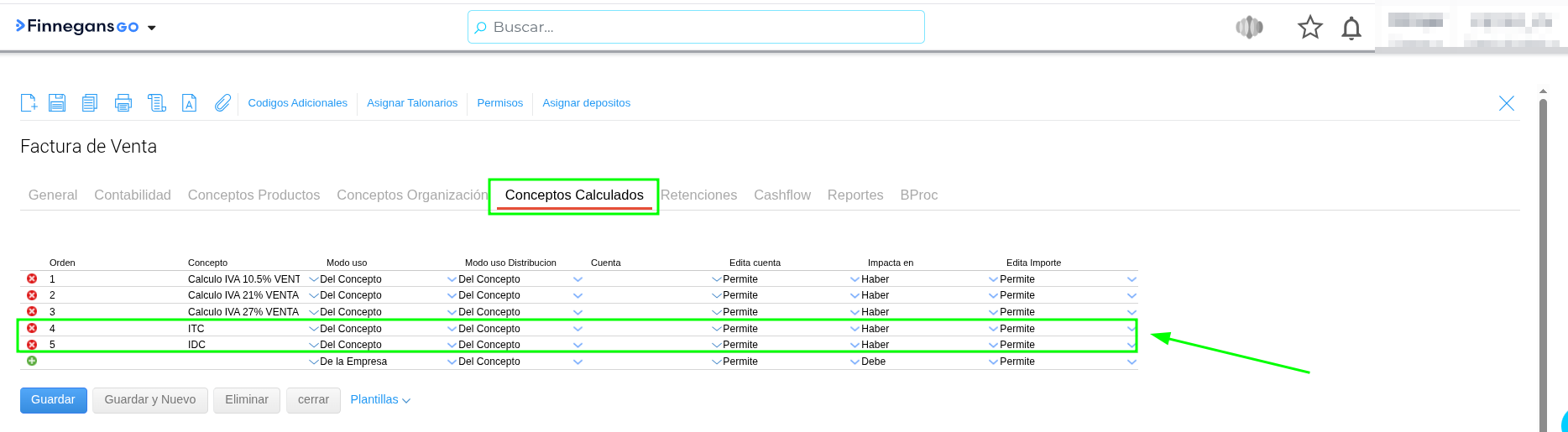
Task: Click the Eliminar button
Action: [247, 400]
